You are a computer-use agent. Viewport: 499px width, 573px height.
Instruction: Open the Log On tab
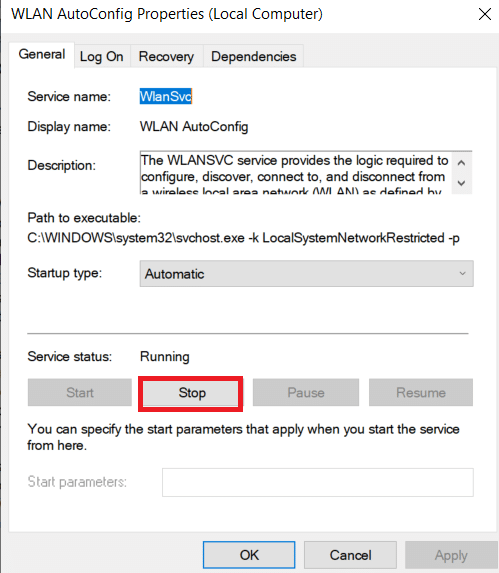[102, 57]
